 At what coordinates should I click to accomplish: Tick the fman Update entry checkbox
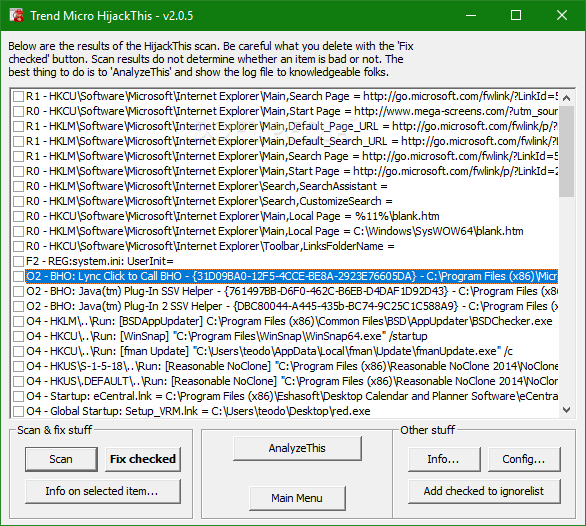[18, 351]
